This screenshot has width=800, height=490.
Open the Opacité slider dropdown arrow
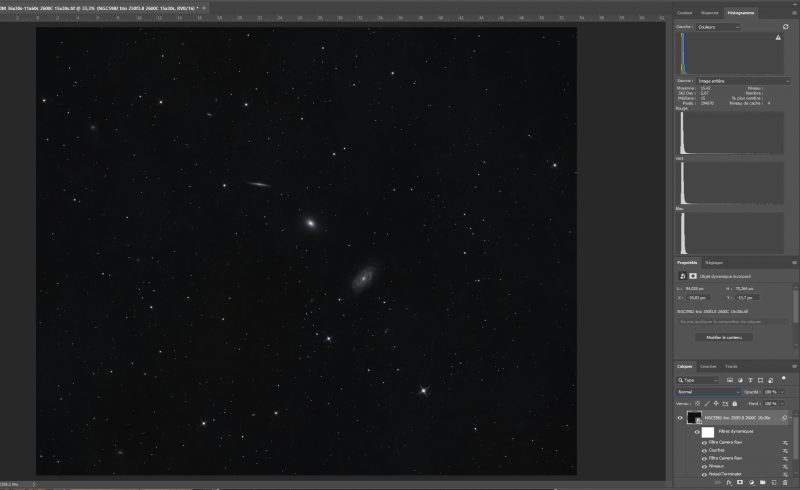(x=783, y=391)
